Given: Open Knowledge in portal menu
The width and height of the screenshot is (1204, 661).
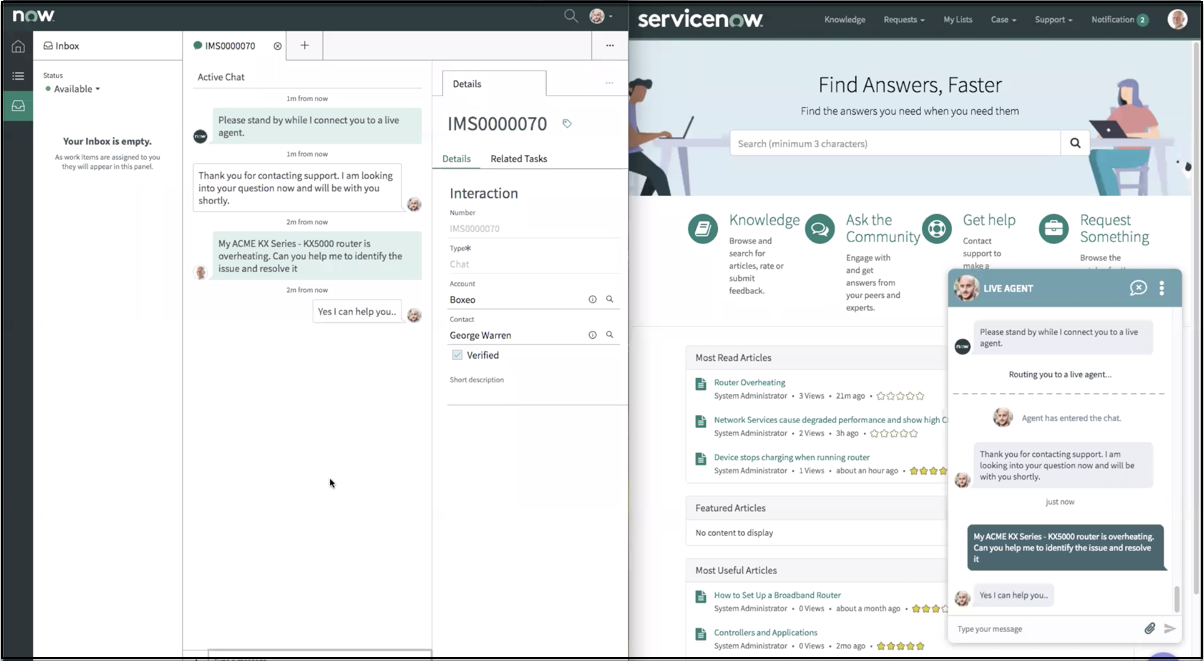Looking at the screenshot, I should coord(845,19).
